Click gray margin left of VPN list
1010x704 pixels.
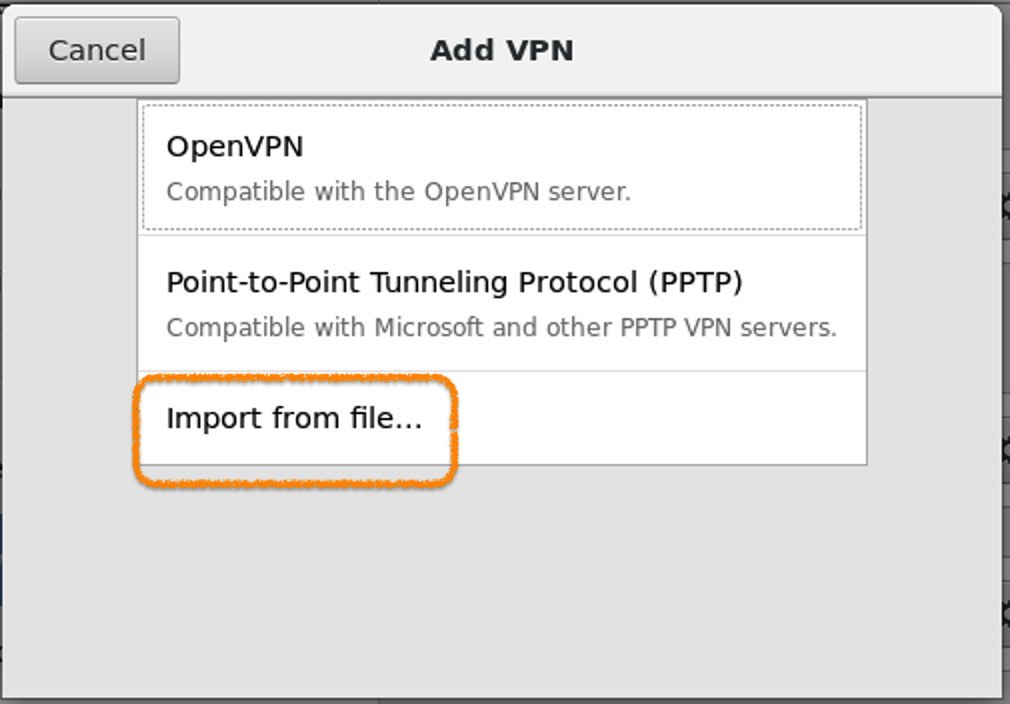(70, 300)
